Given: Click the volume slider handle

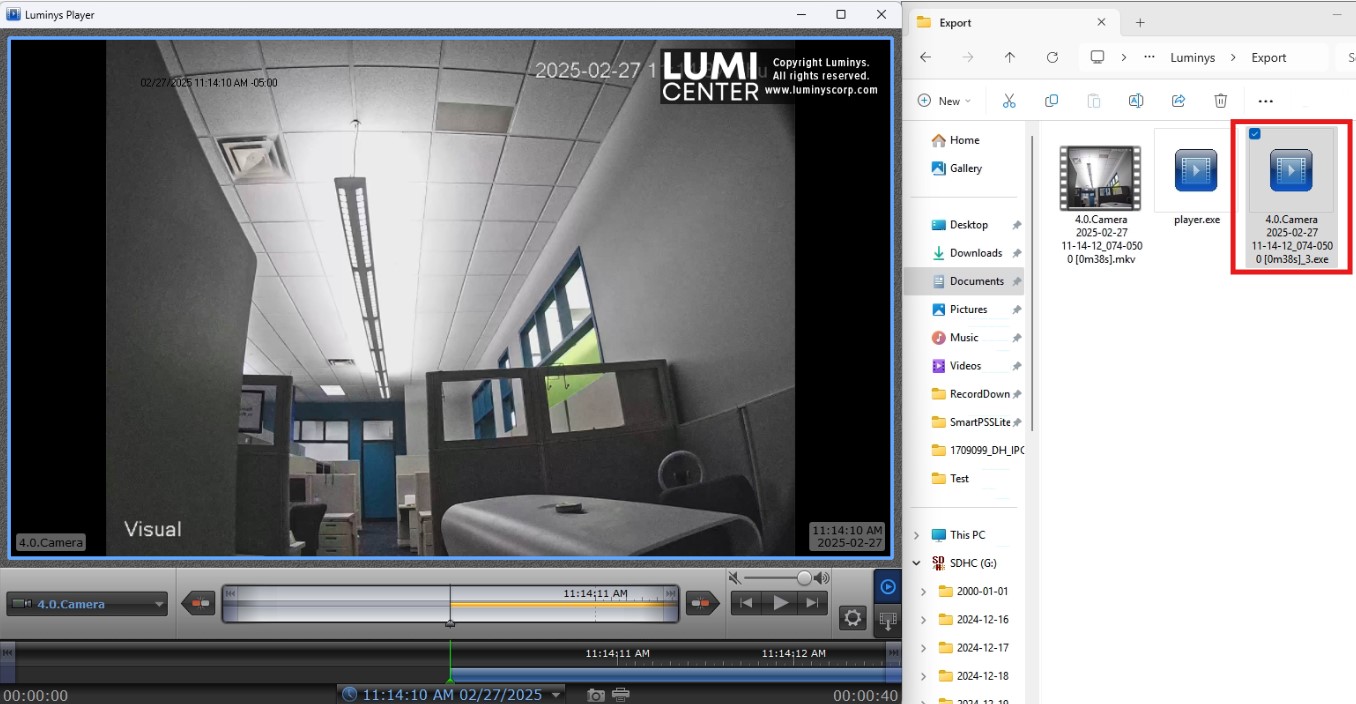Looking at the screenshot, I should (x=804, y=578).
